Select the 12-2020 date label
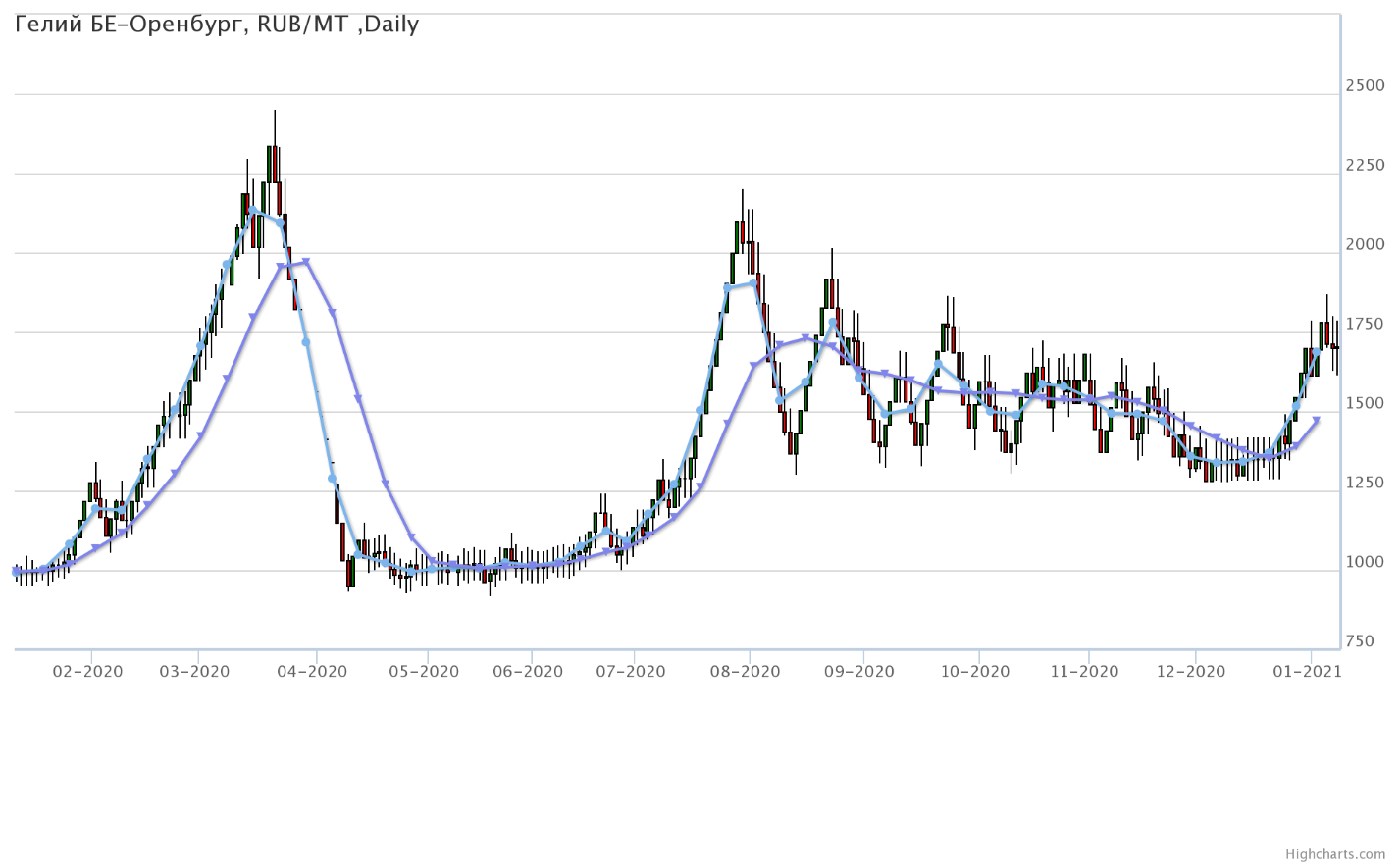 pos(1191,672)
